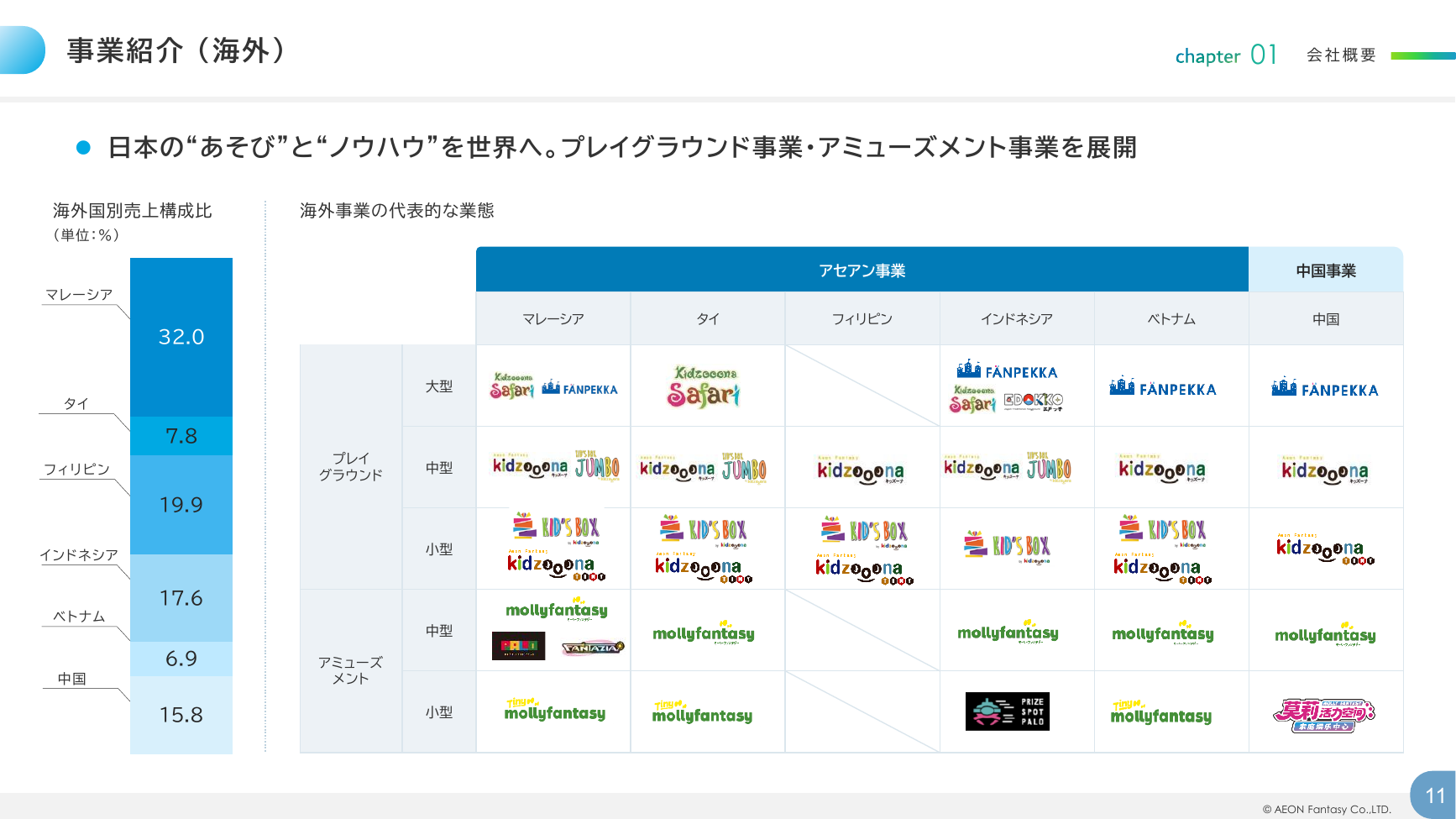Click the インドネシア column header
This screenshot has width=1456, height=819.
click(1017, 318)
